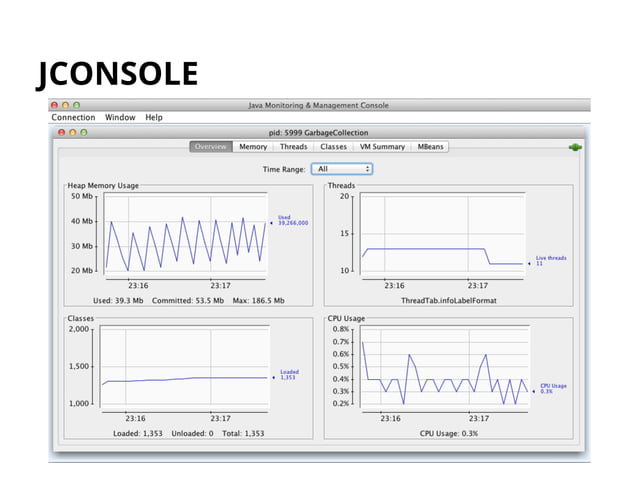Select the MBeans tab

(x=432, y=147)
